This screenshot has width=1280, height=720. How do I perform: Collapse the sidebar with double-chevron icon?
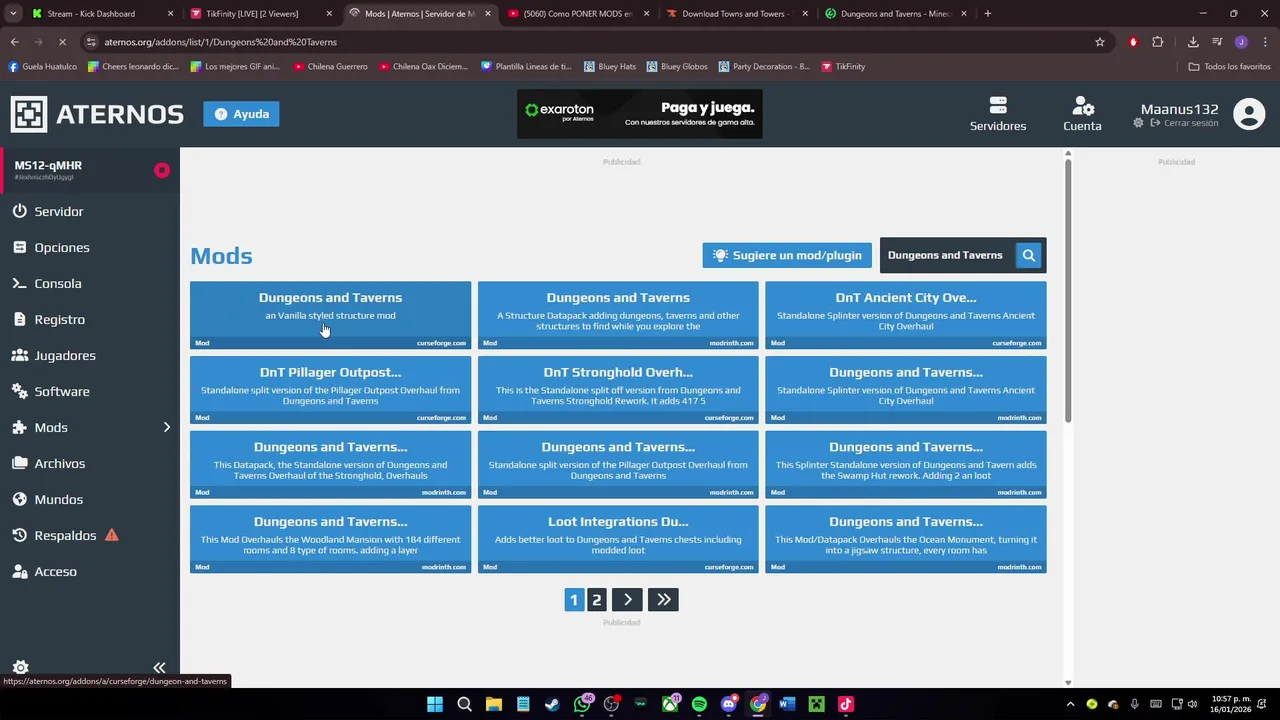pyautogui.click(x=159, y=667)
